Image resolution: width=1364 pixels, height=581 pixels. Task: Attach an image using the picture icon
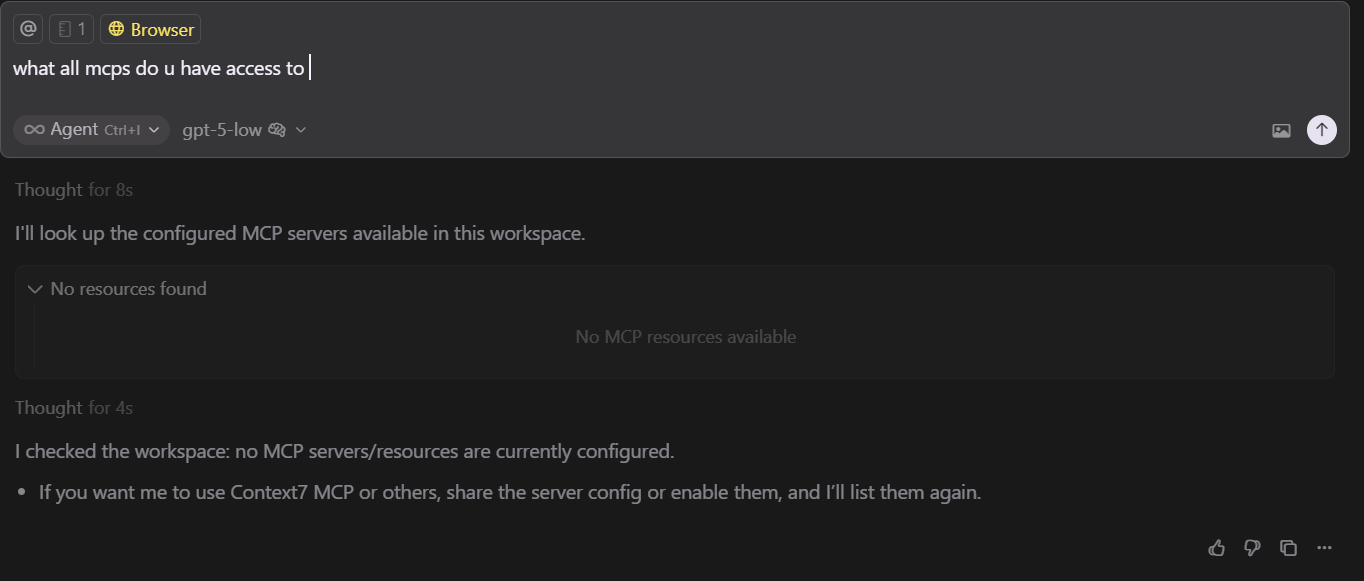tap(1281, 130)
